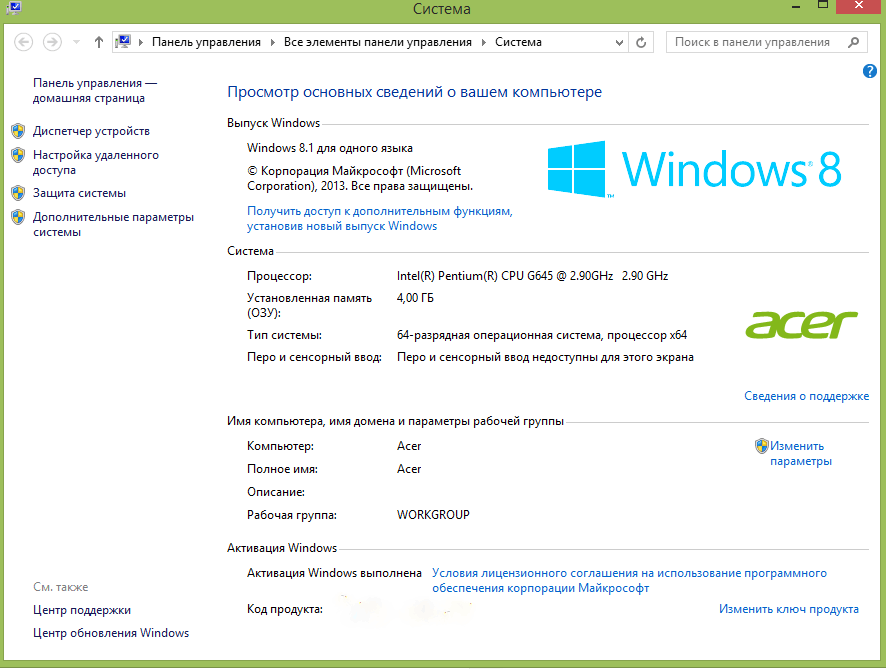
Task: Click the computer icon in address bar
Action: point(123,42)
